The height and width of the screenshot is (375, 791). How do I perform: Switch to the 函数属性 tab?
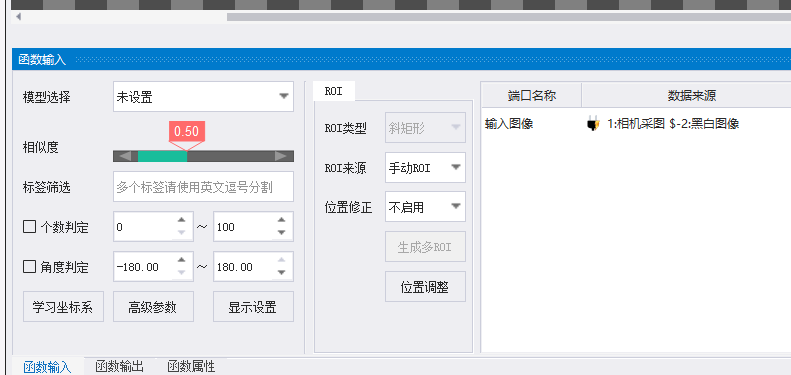[x=191, y=367]
